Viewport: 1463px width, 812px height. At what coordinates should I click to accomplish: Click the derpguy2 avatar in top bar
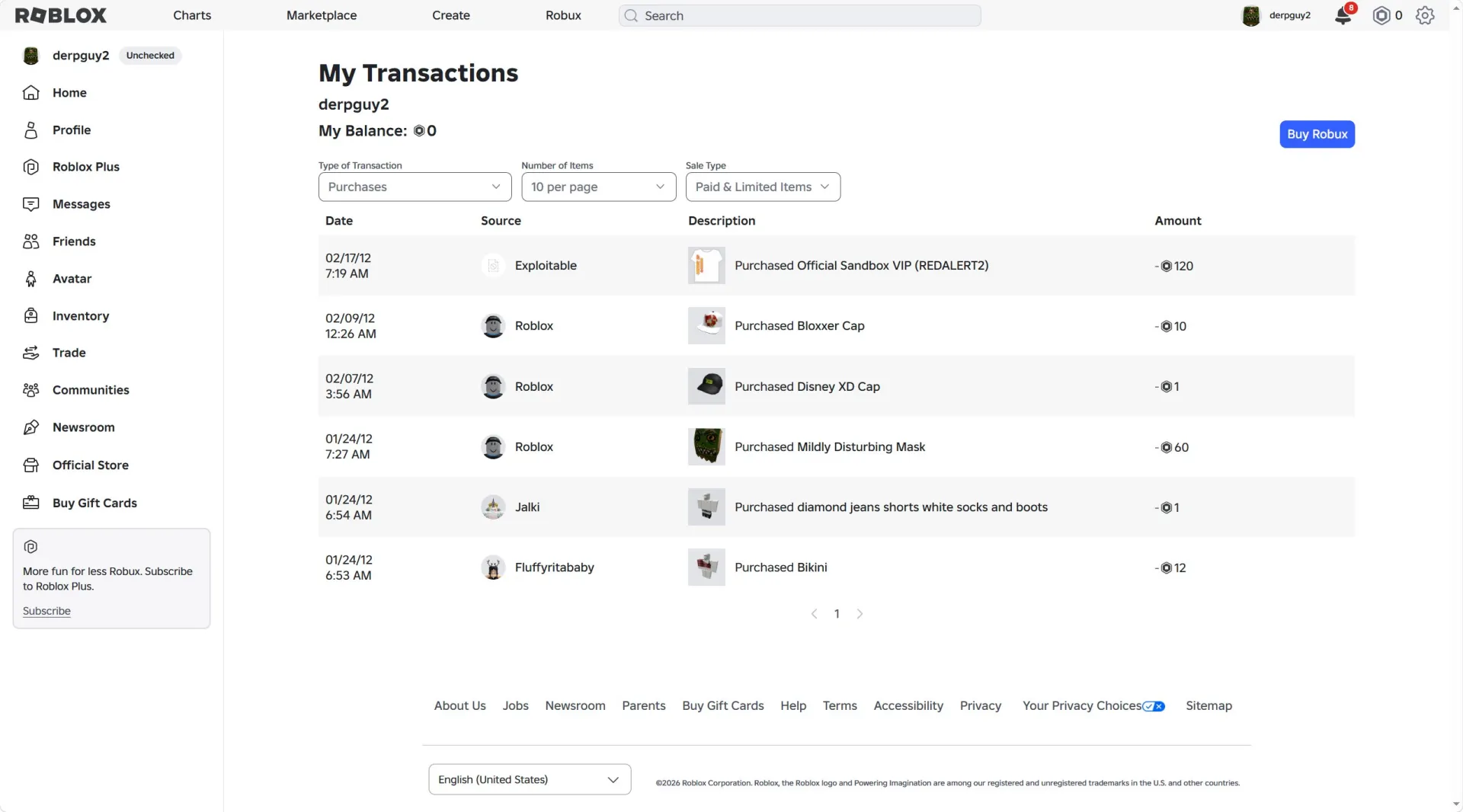pyautogui.click(x=1251, y=15)
